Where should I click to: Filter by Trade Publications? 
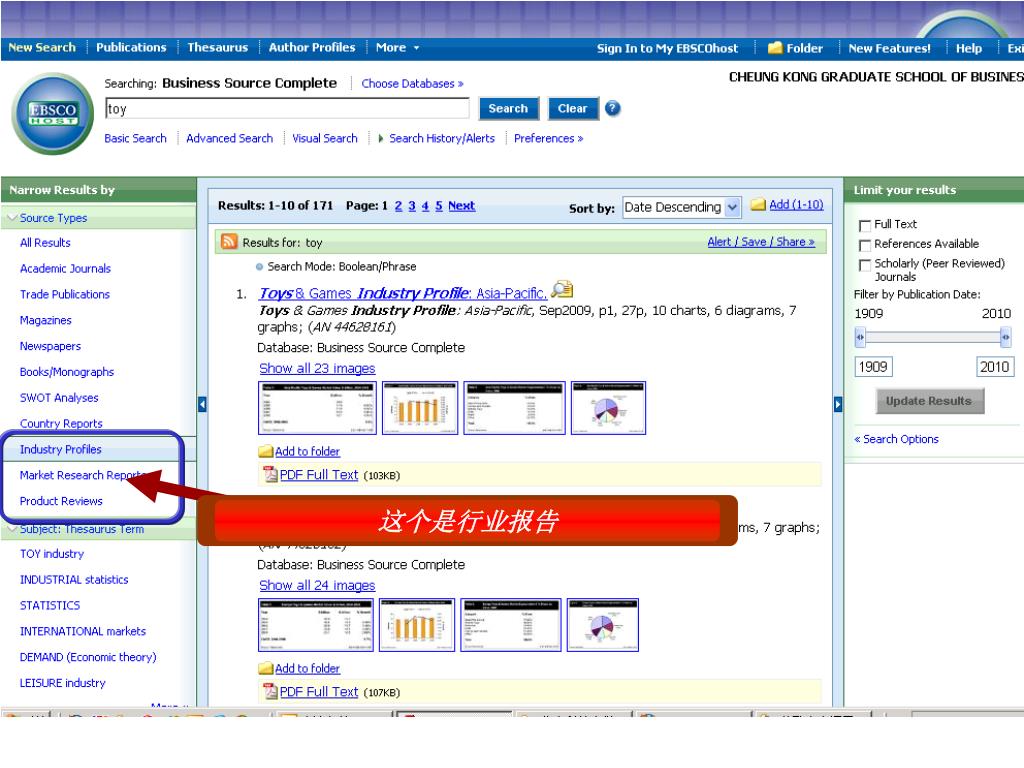(x=65, y=295)
